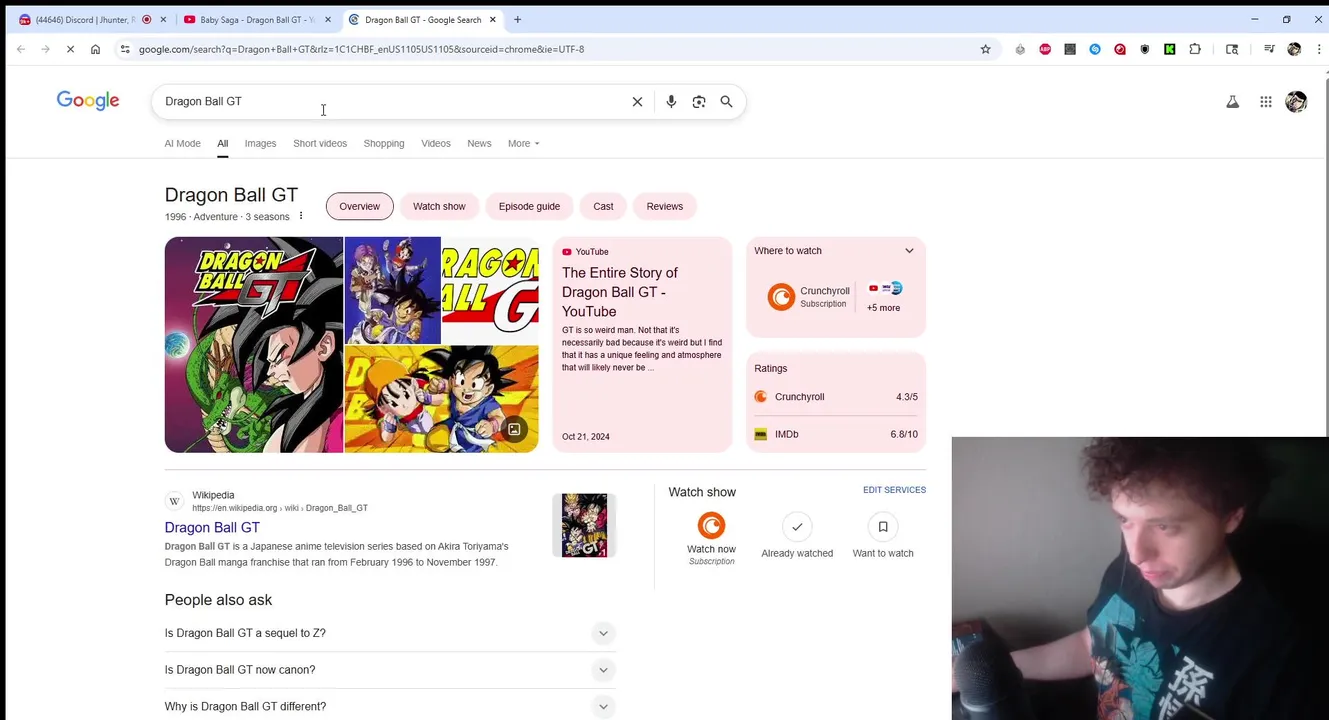
Task: Go to the Chrome home page
Action: tap(95, 49)
